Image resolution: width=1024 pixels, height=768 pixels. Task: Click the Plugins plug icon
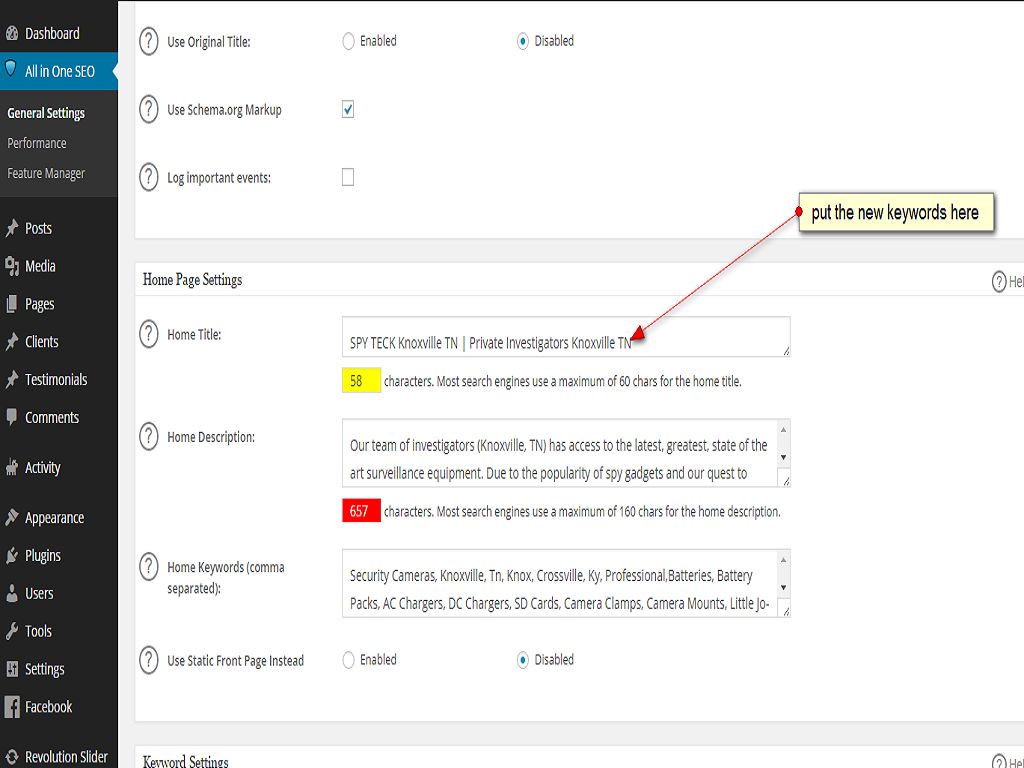12,555
